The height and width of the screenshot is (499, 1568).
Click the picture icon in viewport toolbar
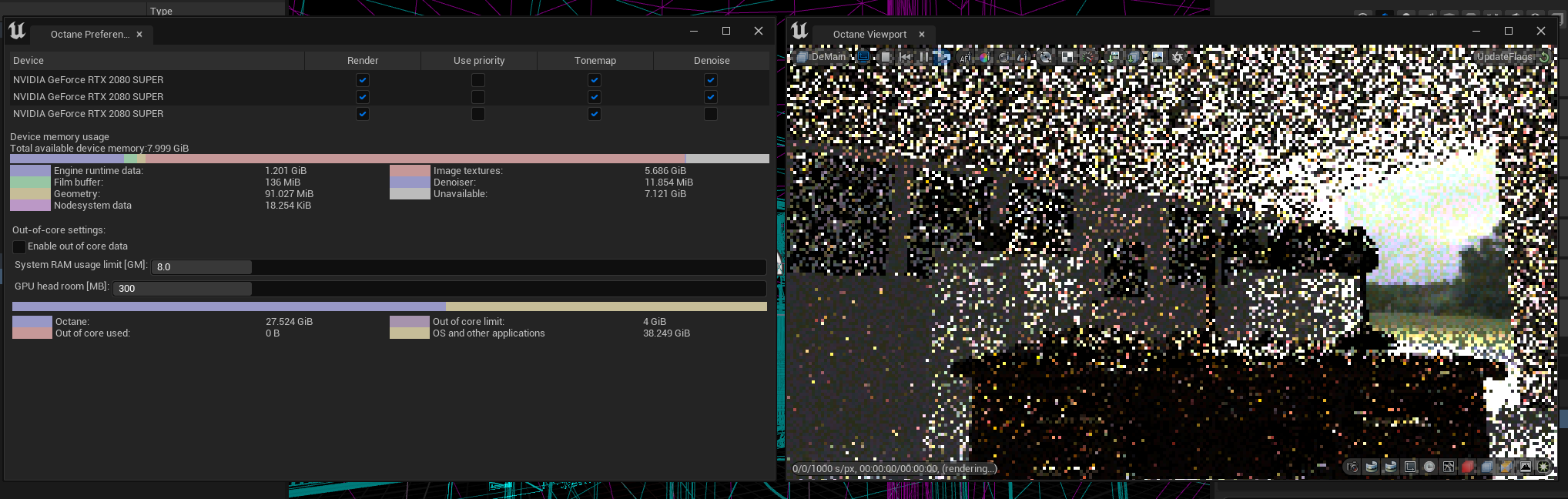pos(1157,57)
